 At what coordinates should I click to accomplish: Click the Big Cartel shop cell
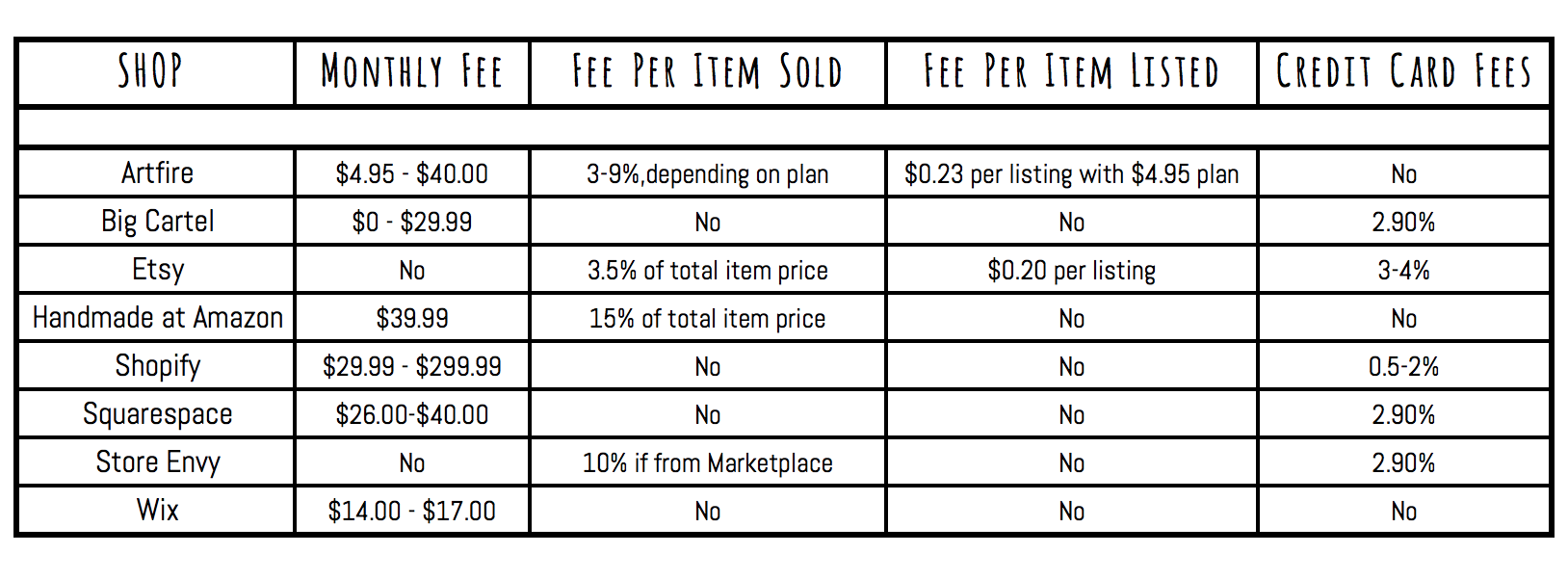[157, 222]
